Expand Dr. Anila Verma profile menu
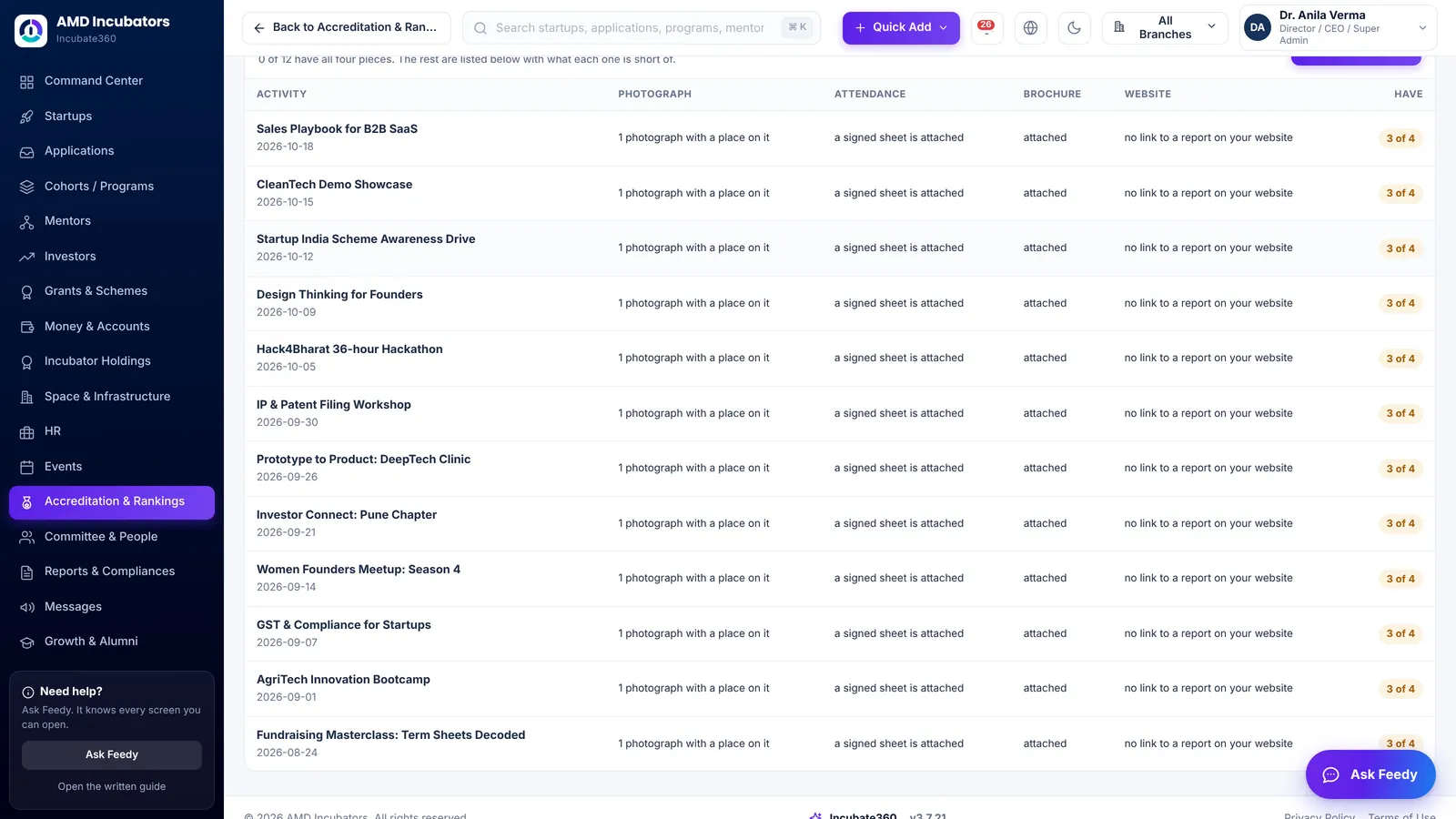This screenshot has height=819, width=1456. [1338, 27]
